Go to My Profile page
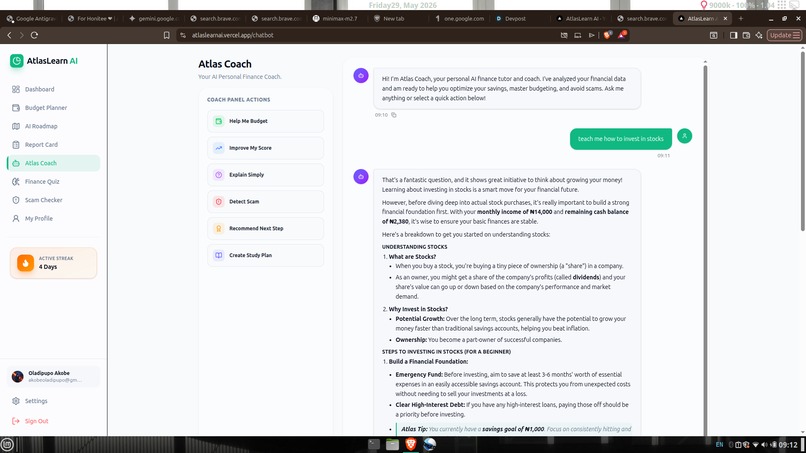The width and height of the screenshot is (806, 453). [x=53, y=219]
